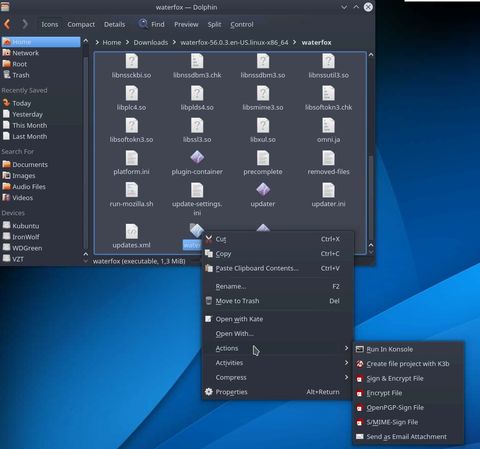Choose Encrypt File action
Screen dimensions: 480x449
click(x=408, y=393)
